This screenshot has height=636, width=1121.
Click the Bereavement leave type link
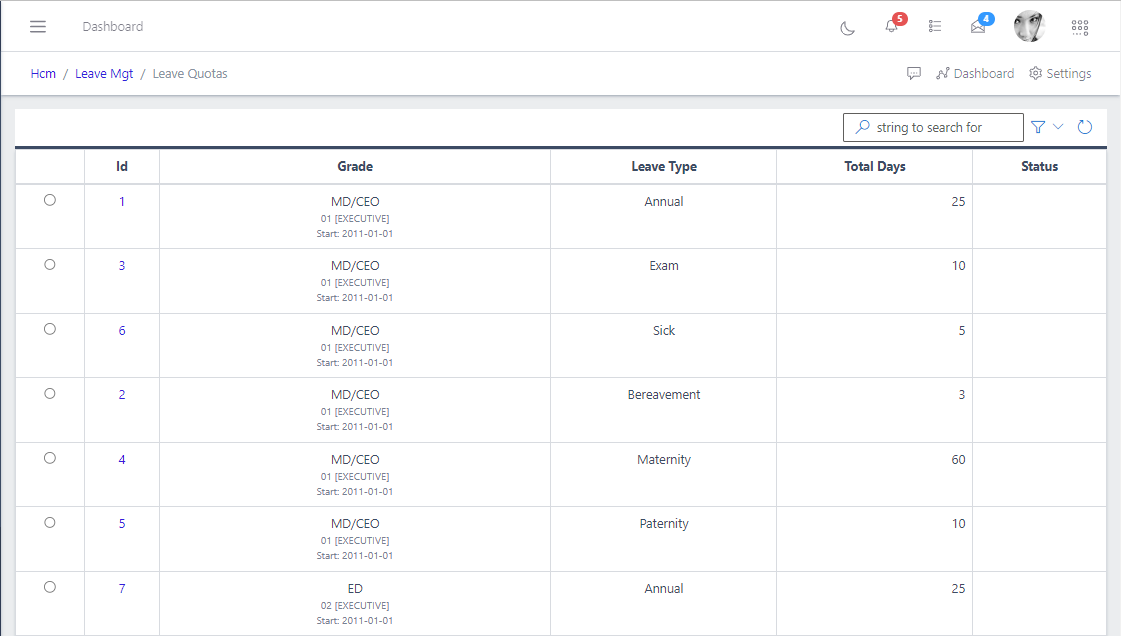click(x=663, y=394)
